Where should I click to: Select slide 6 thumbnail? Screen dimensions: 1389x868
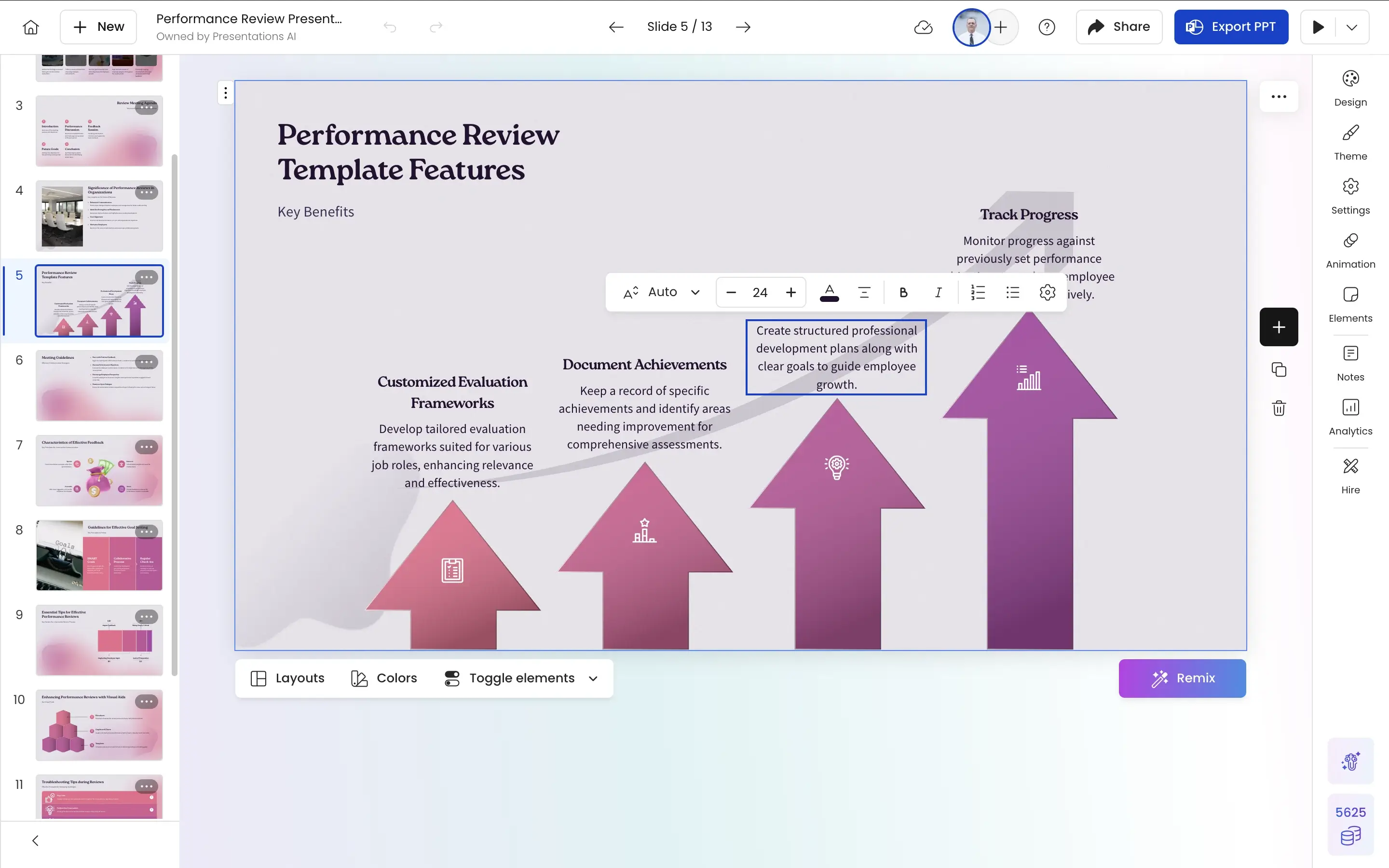click(x=99, y=385)
